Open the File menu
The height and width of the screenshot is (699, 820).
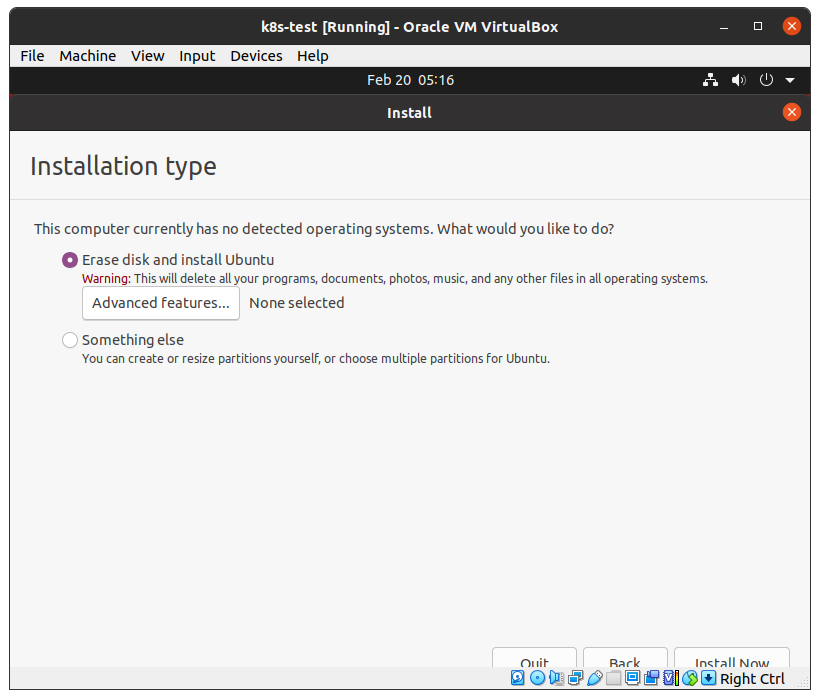pos(32,56)
